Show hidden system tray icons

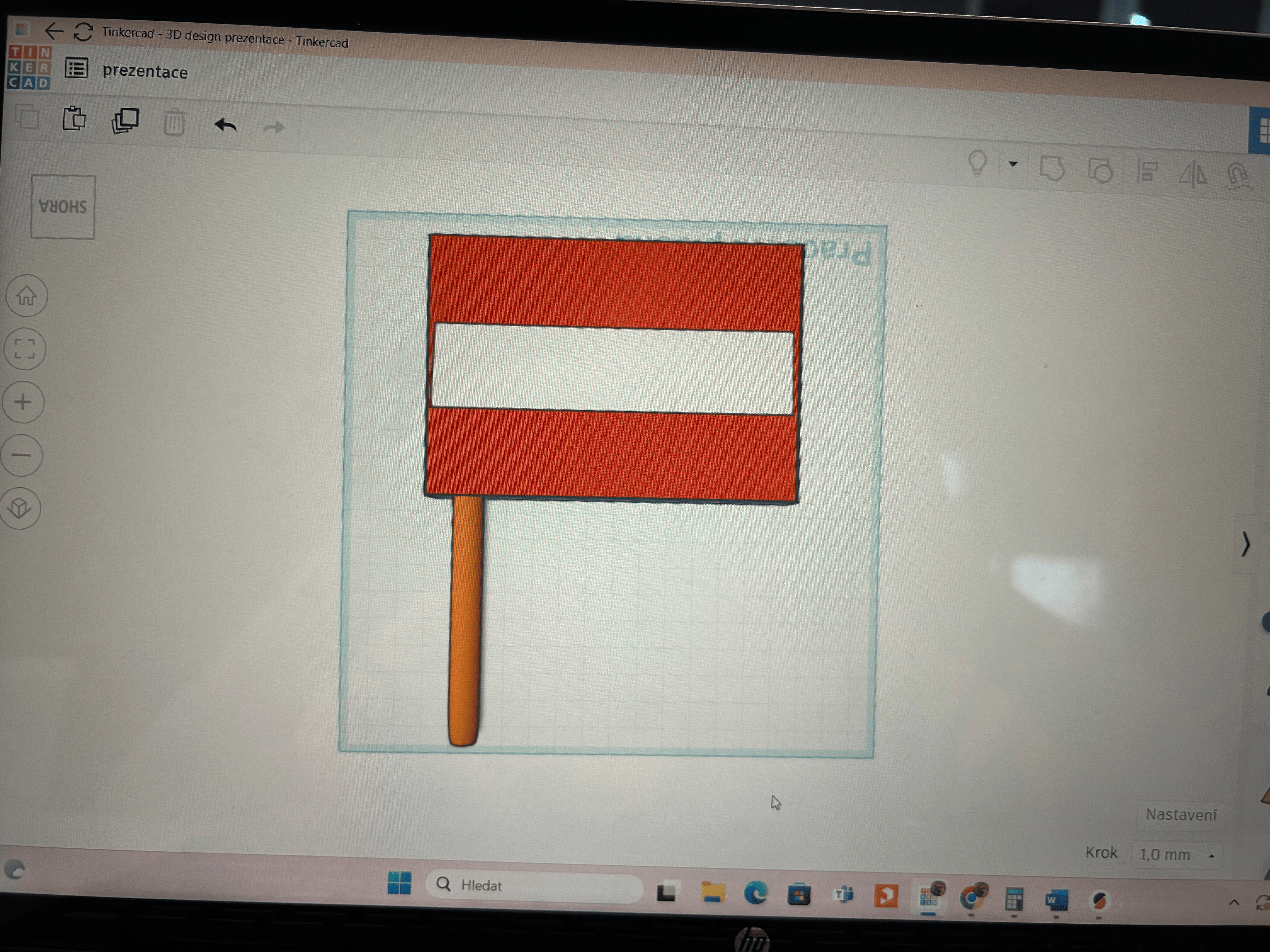1233,903
